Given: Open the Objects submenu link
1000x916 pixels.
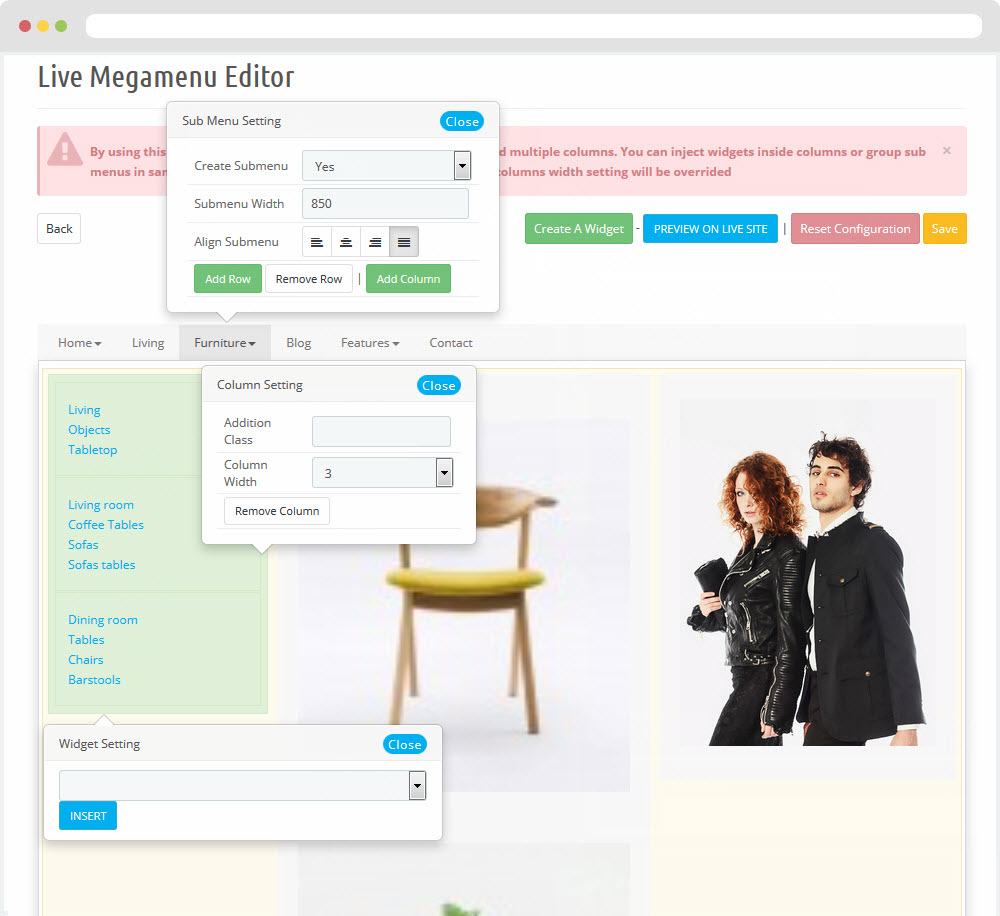Looking at the screenshot, I should coord(89,430).
